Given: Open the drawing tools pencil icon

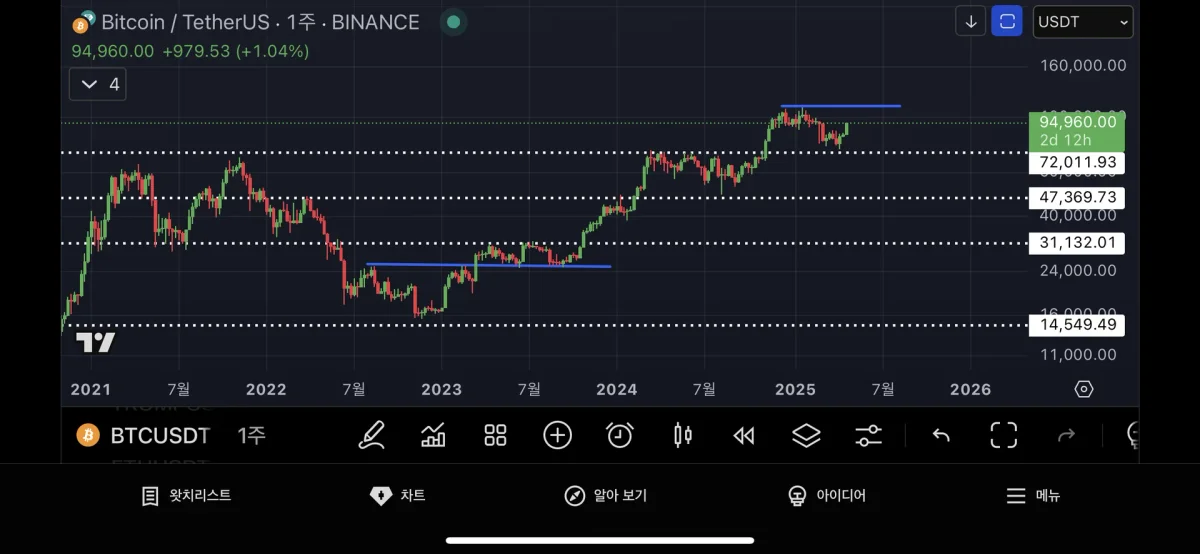Looking at the screenshot, I should [x=372, y=435].
